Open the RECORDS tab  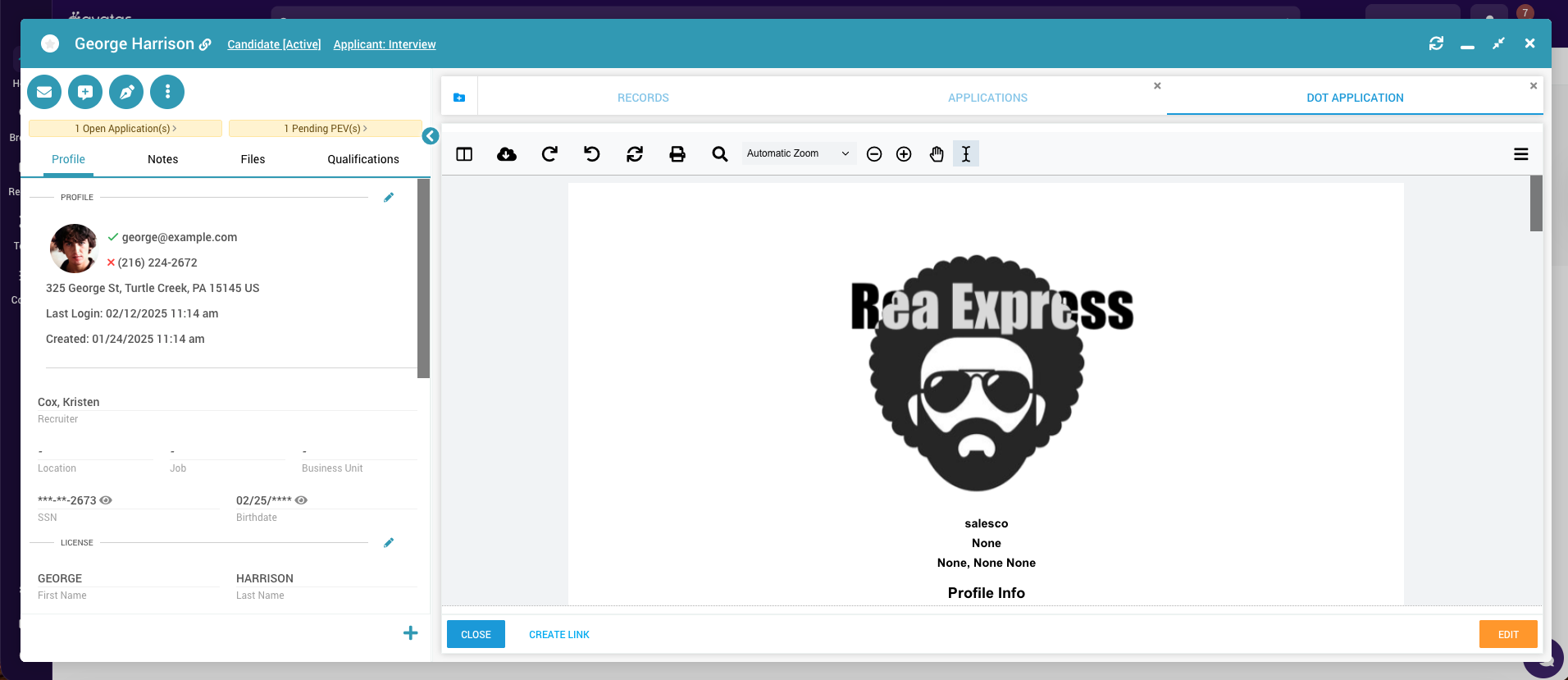[643, 98]
